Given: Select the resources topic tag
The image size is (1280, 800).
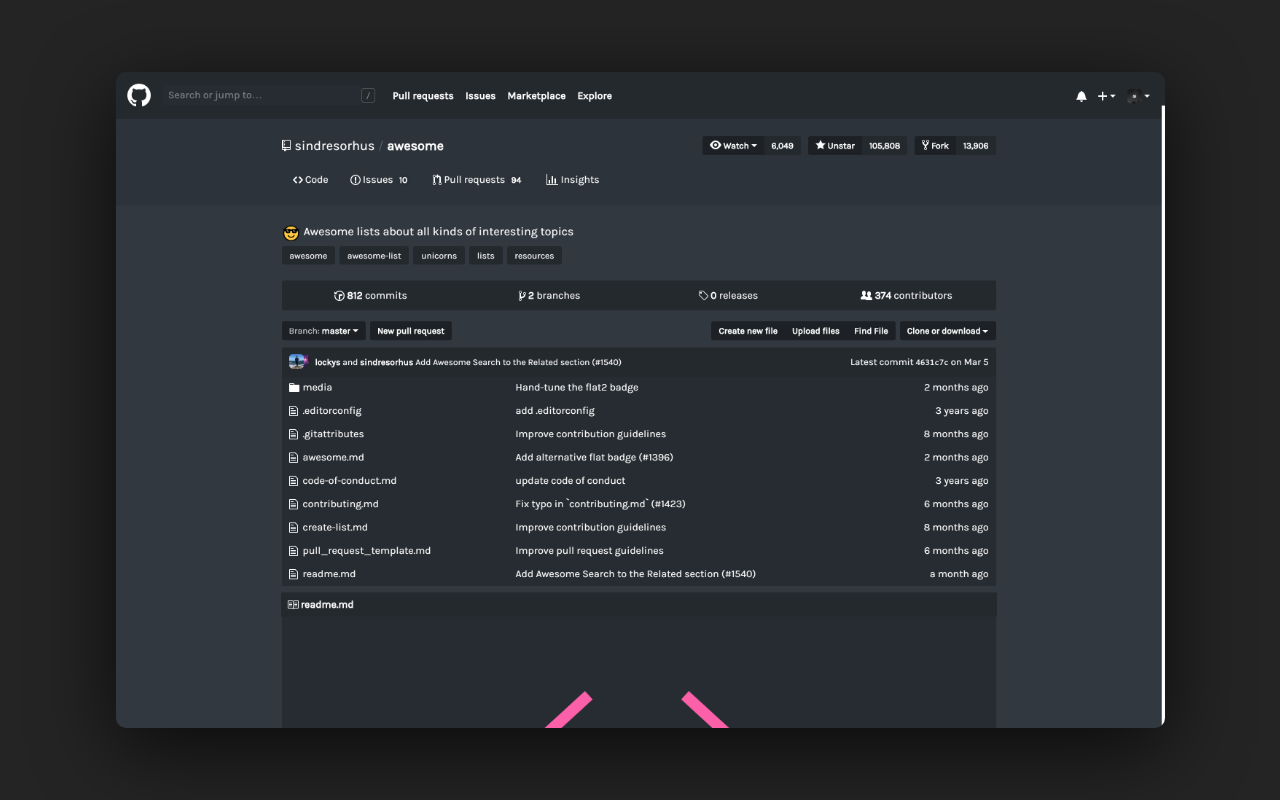Looking at the screenshot, I should [534, 256].
